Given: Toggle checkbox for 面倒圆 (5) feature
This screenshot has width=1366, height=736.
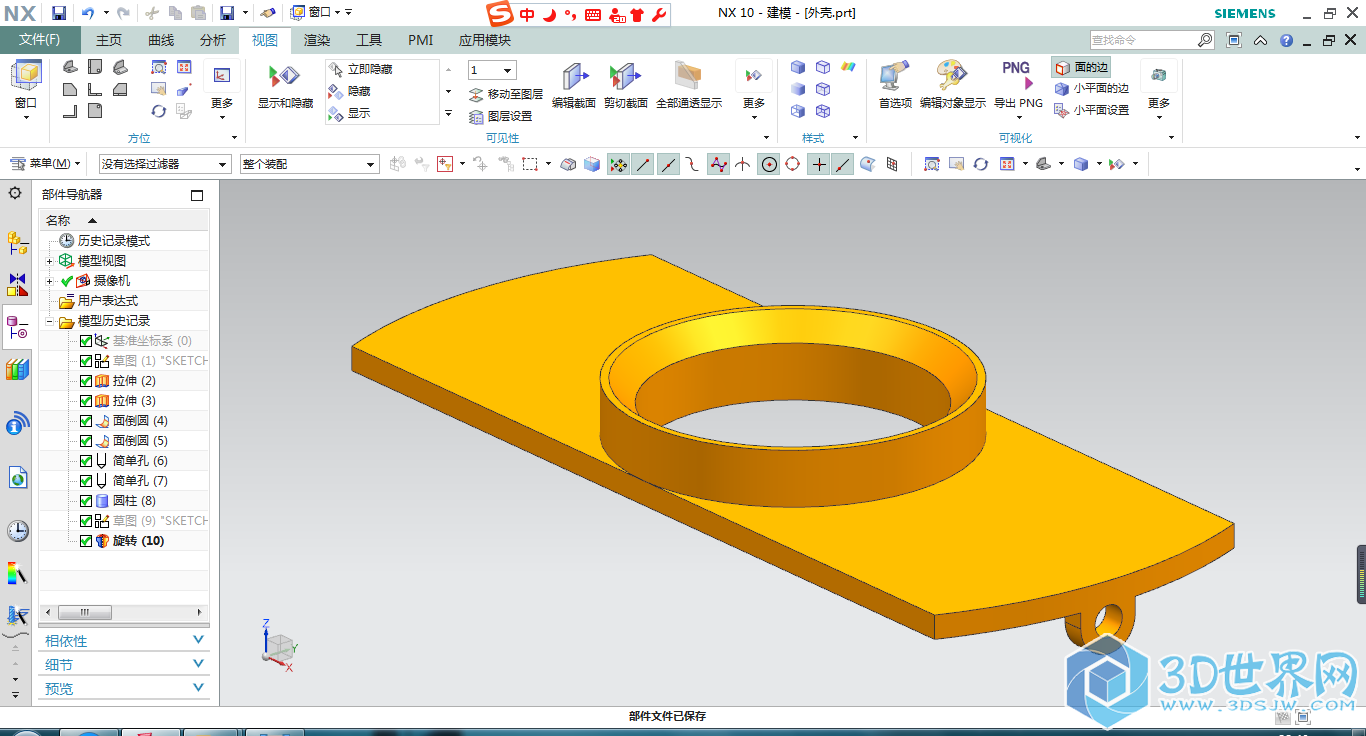Looking at the screenshot, I should [86, 441].
